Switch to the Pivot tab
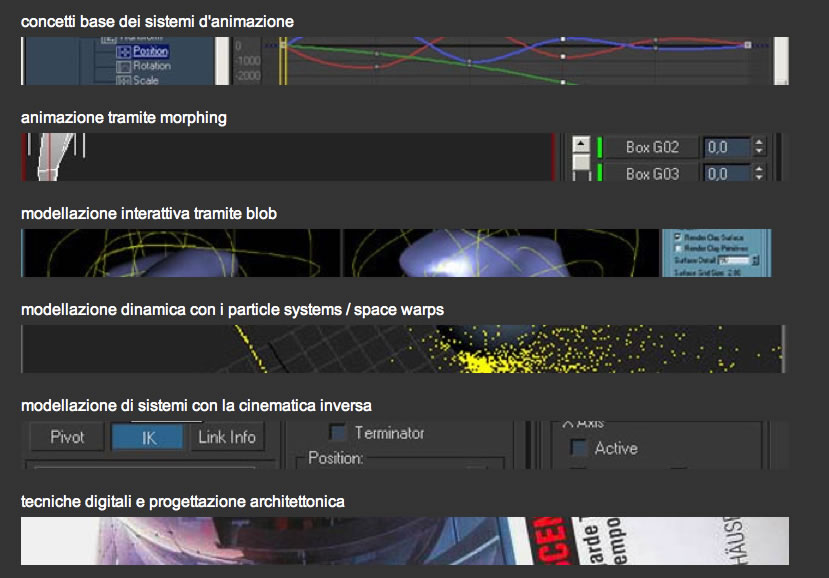 coord(67,437)
